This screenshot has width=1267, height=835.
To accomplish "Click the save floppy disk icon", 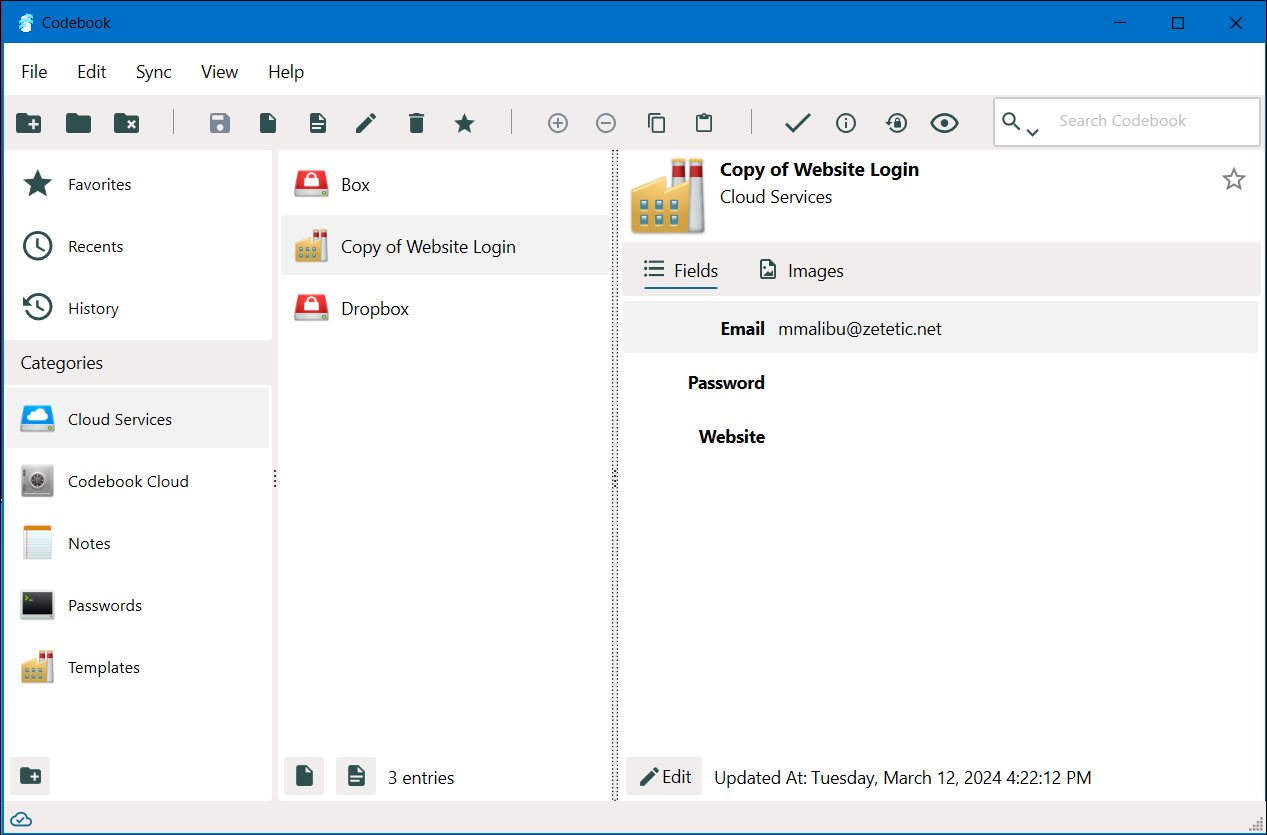I will 220,123.
